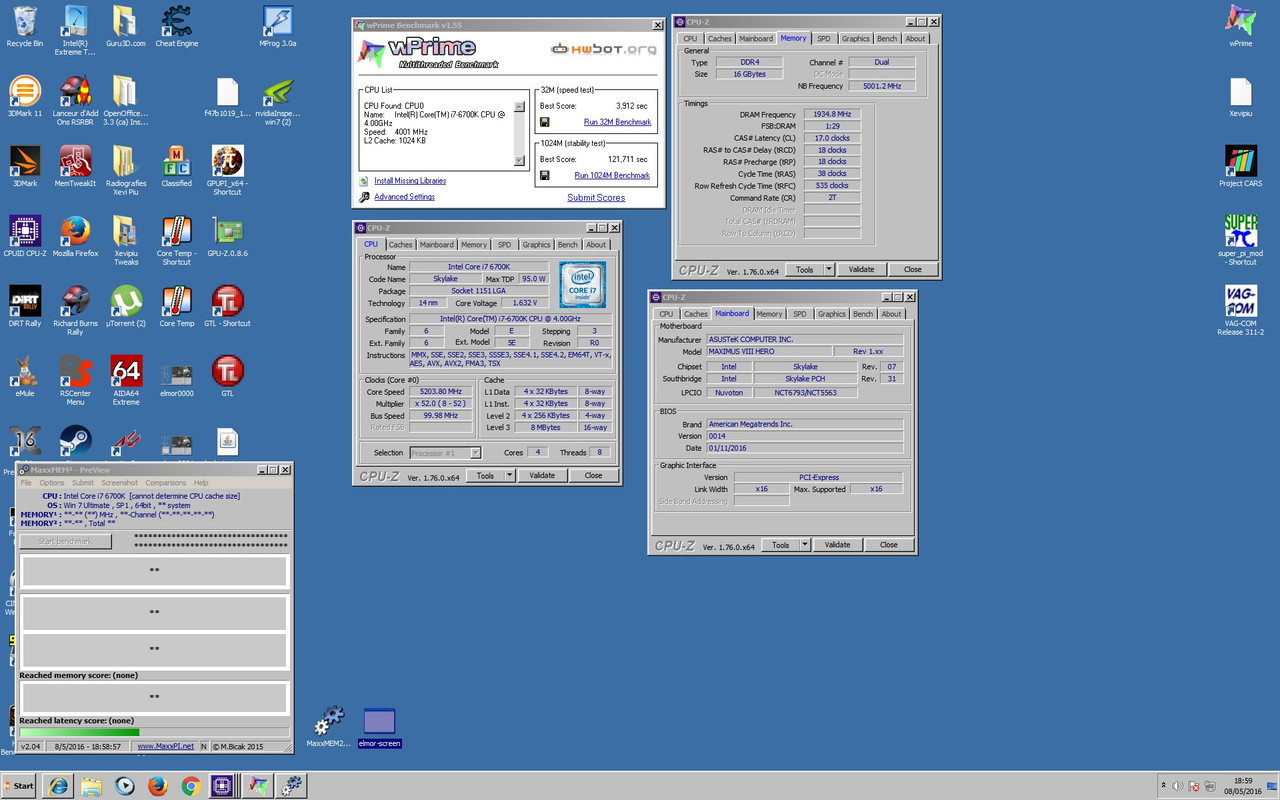
Task: Launch wPrime desktop icon at top right
Action: coord(1241,27)
